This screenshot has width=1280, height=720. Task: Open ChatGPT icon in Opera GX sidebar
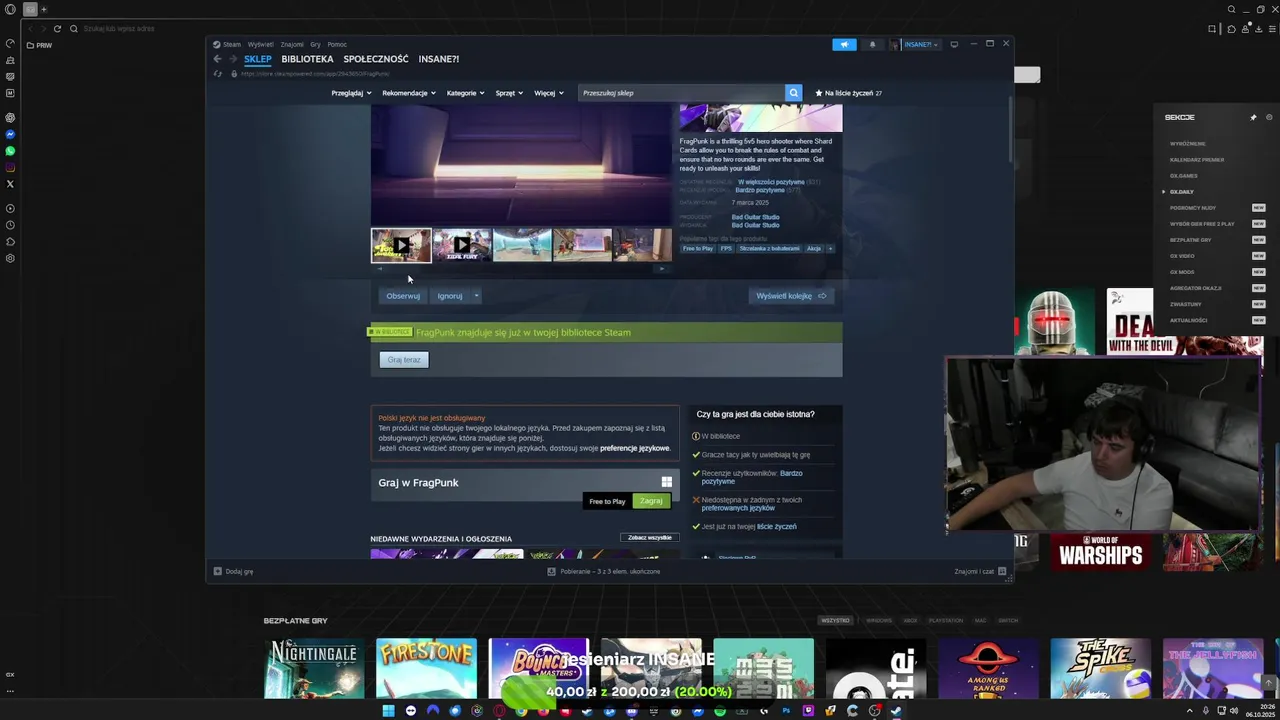point(10,117)
